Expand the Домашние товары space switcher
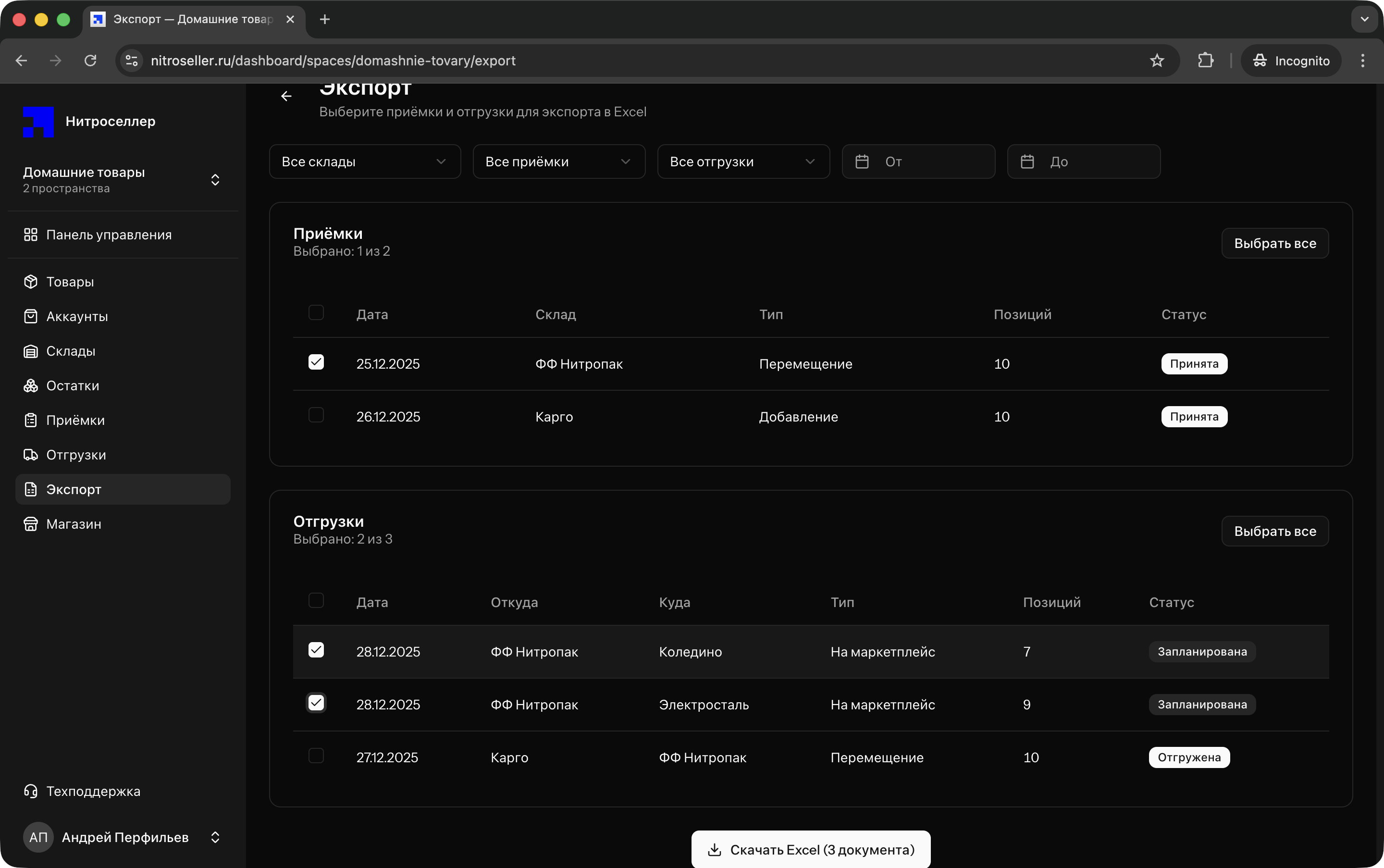Image resolution: width=1384 pixels, height=868 pixels. click(x=215, y=180)
